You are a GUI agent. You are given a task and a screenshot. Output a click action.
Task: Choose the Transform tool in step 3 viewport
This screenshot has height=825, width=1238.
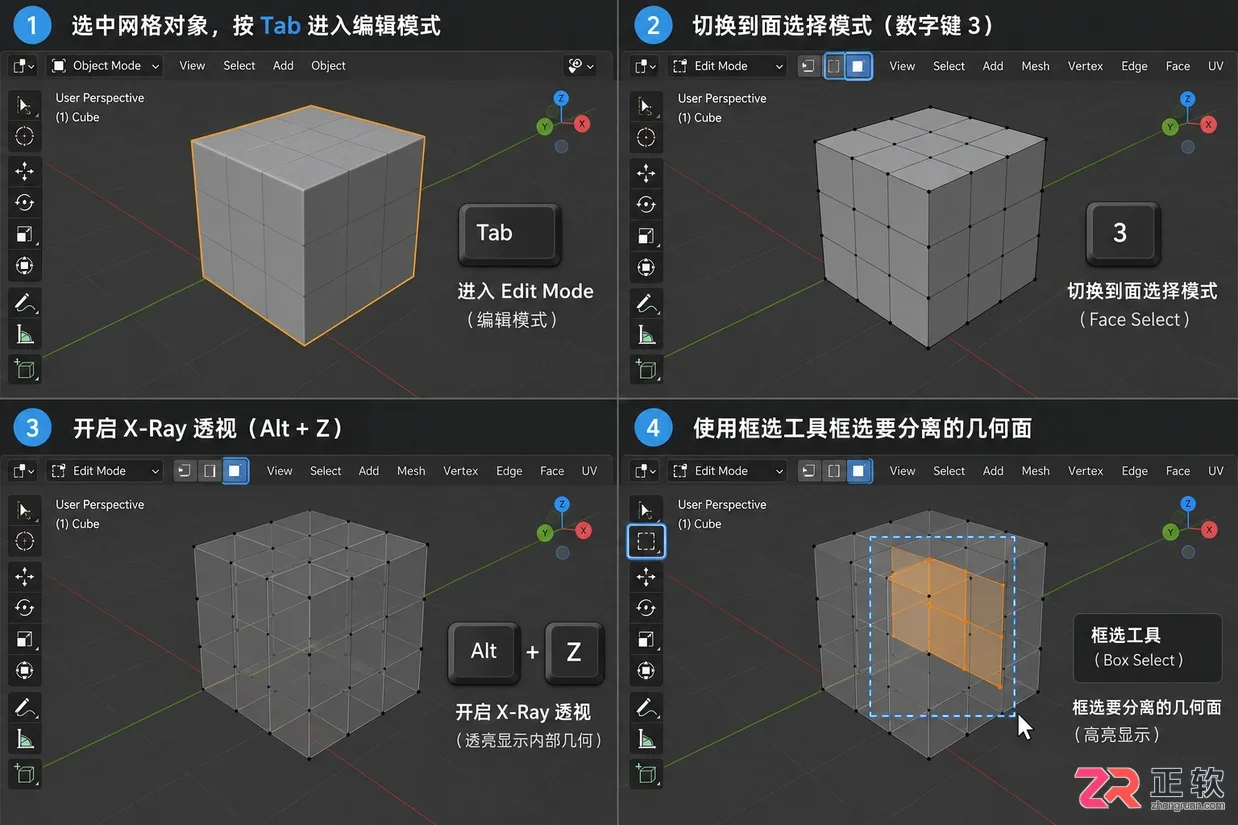[25, 670]
